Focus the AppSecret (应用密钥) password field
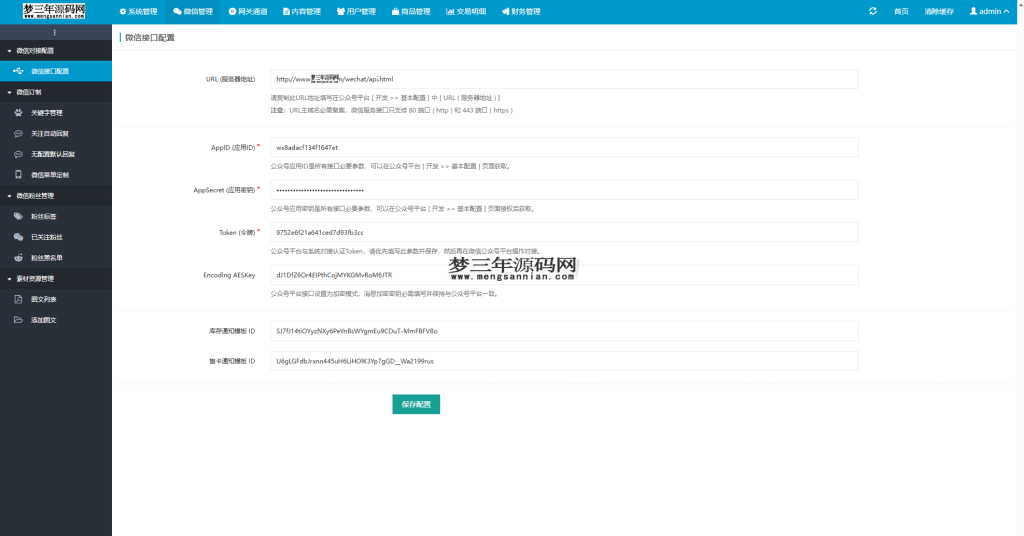 [564, 190]
